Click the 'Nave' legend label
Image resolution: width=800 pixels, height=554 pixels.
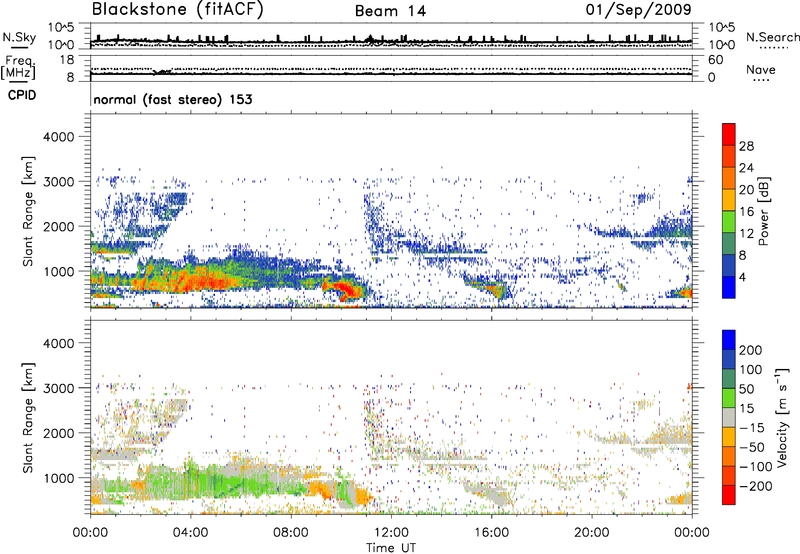761,69
